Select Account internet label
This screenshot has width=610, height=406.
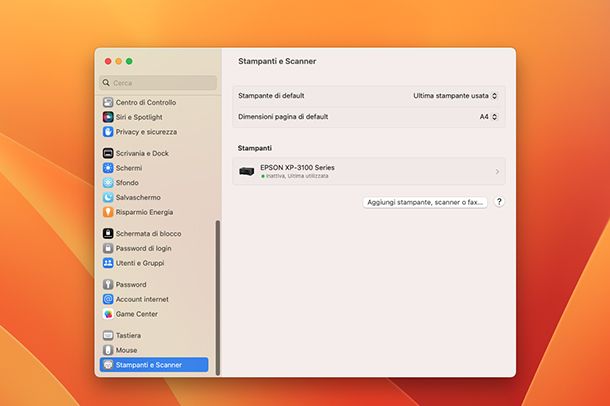point(142,299)
